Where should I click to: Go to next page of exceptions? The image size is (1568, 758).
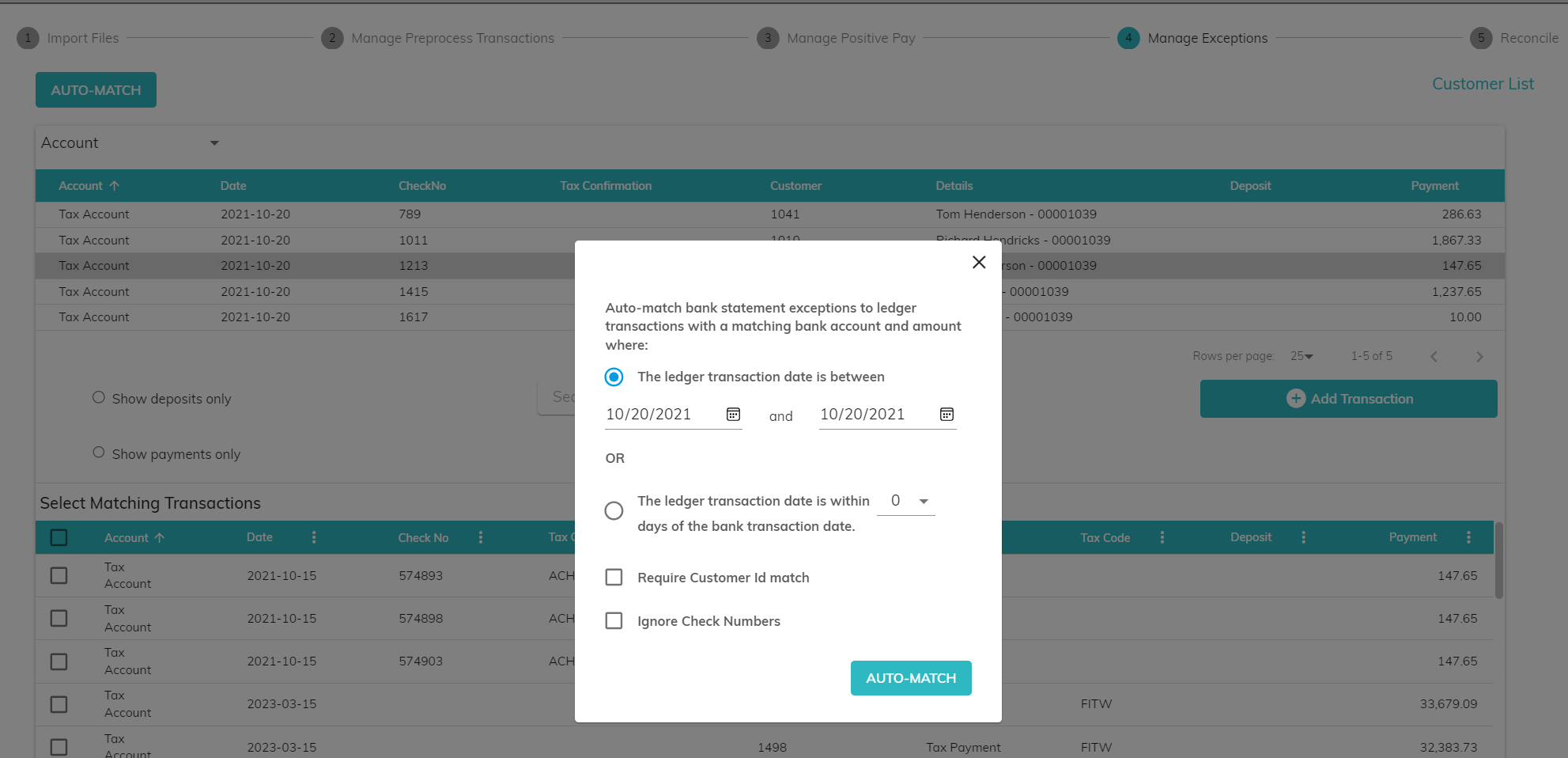tap(1479, 357)
